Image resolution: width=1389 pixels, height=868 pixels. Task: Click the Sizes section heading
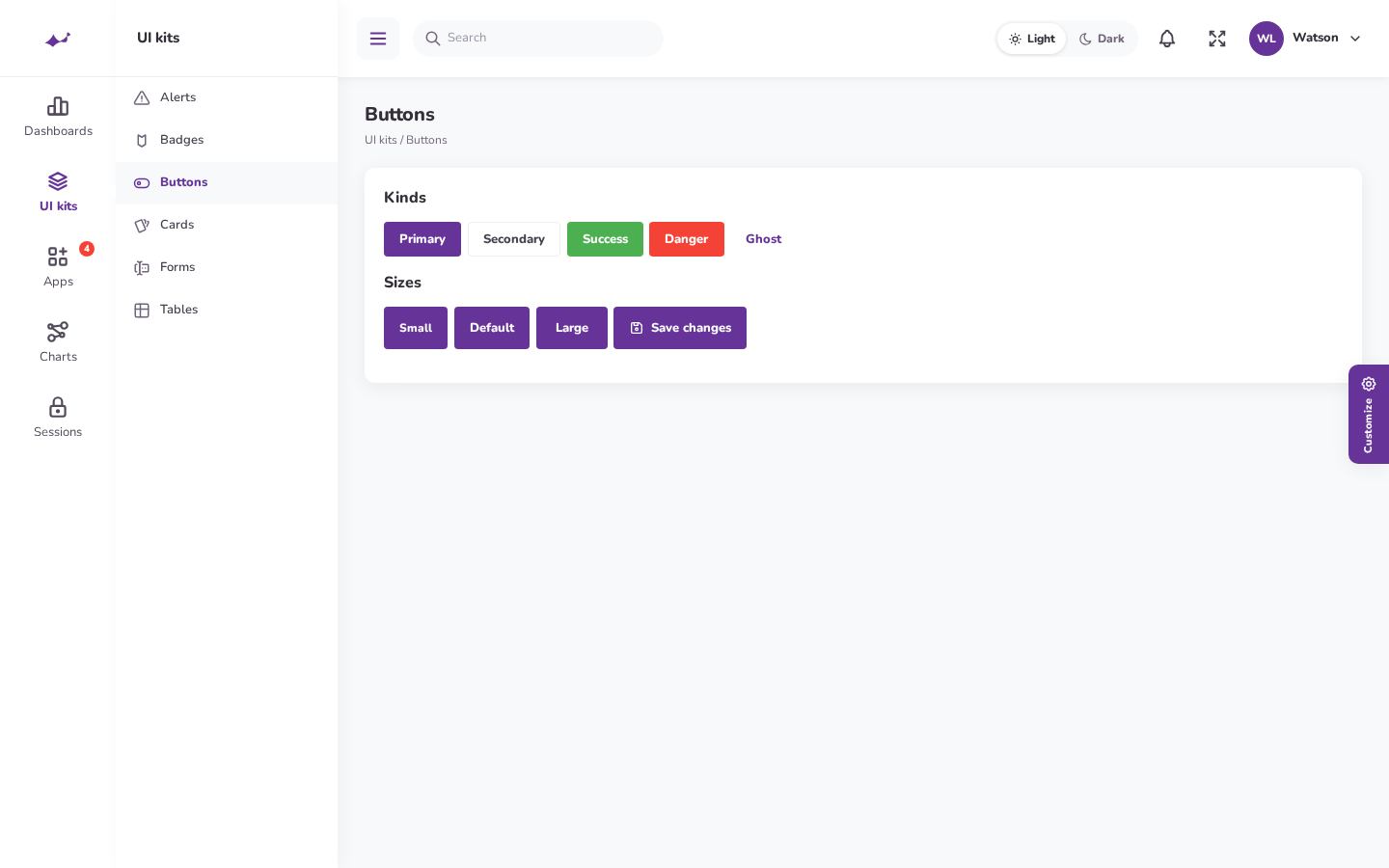402,283
